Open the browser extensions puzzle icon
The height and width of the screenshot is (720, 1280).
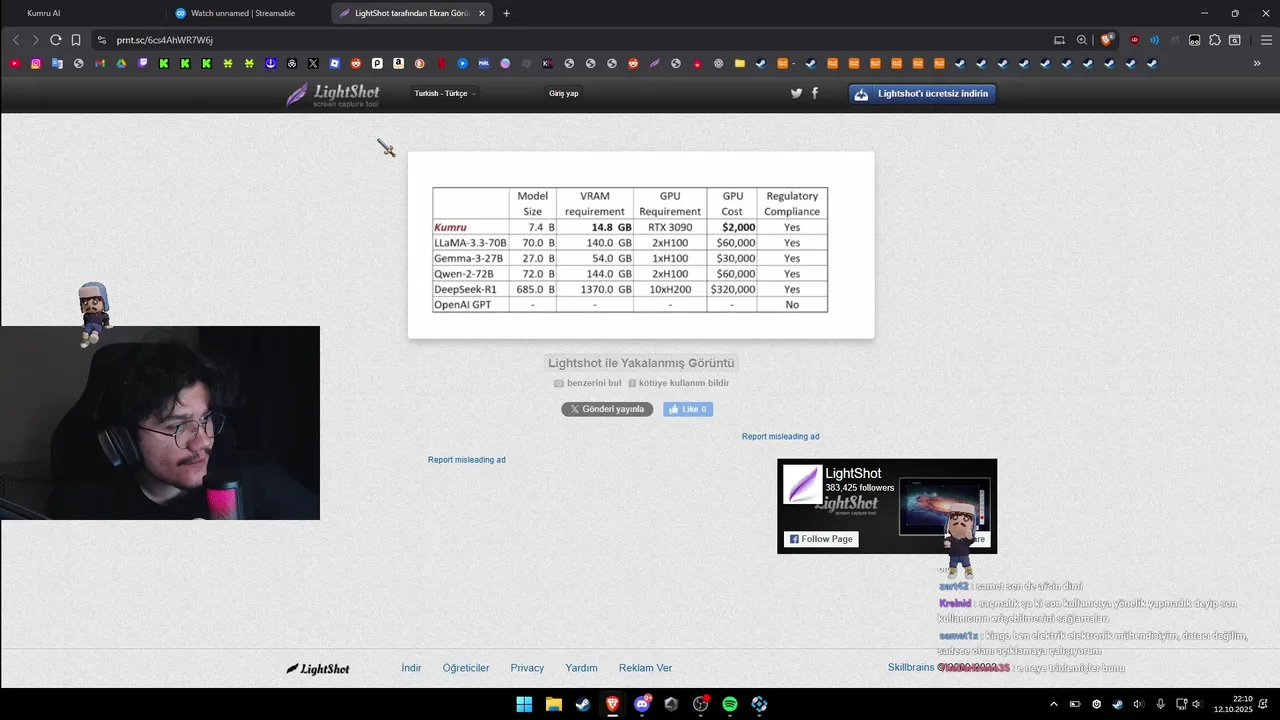pyautogui.click(x=1215, y=40)
